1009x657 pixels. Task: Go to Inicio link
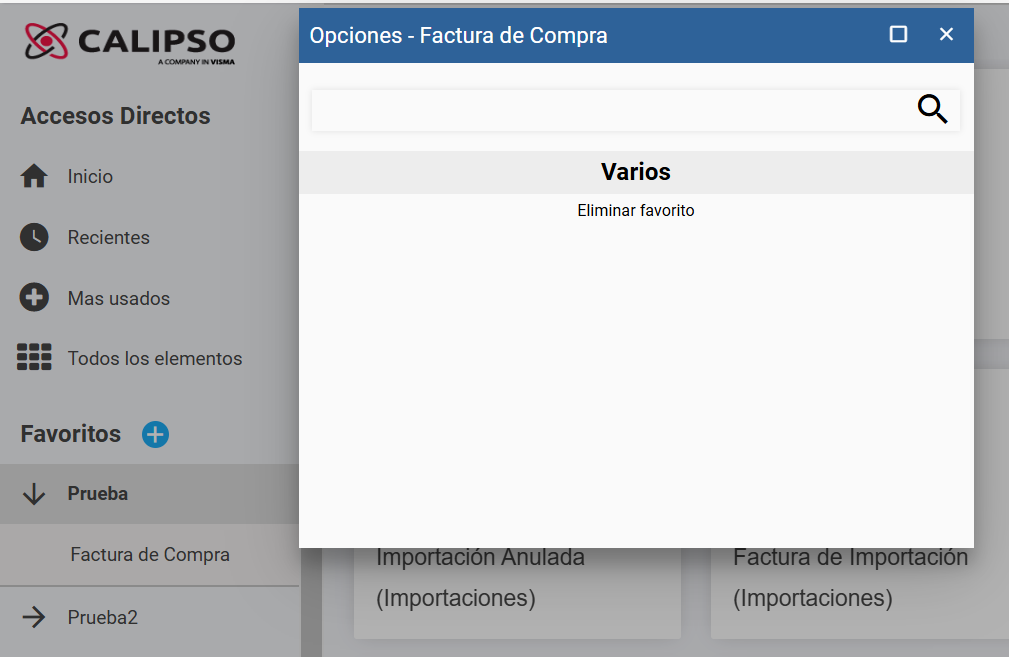click(x=90, y=176)
